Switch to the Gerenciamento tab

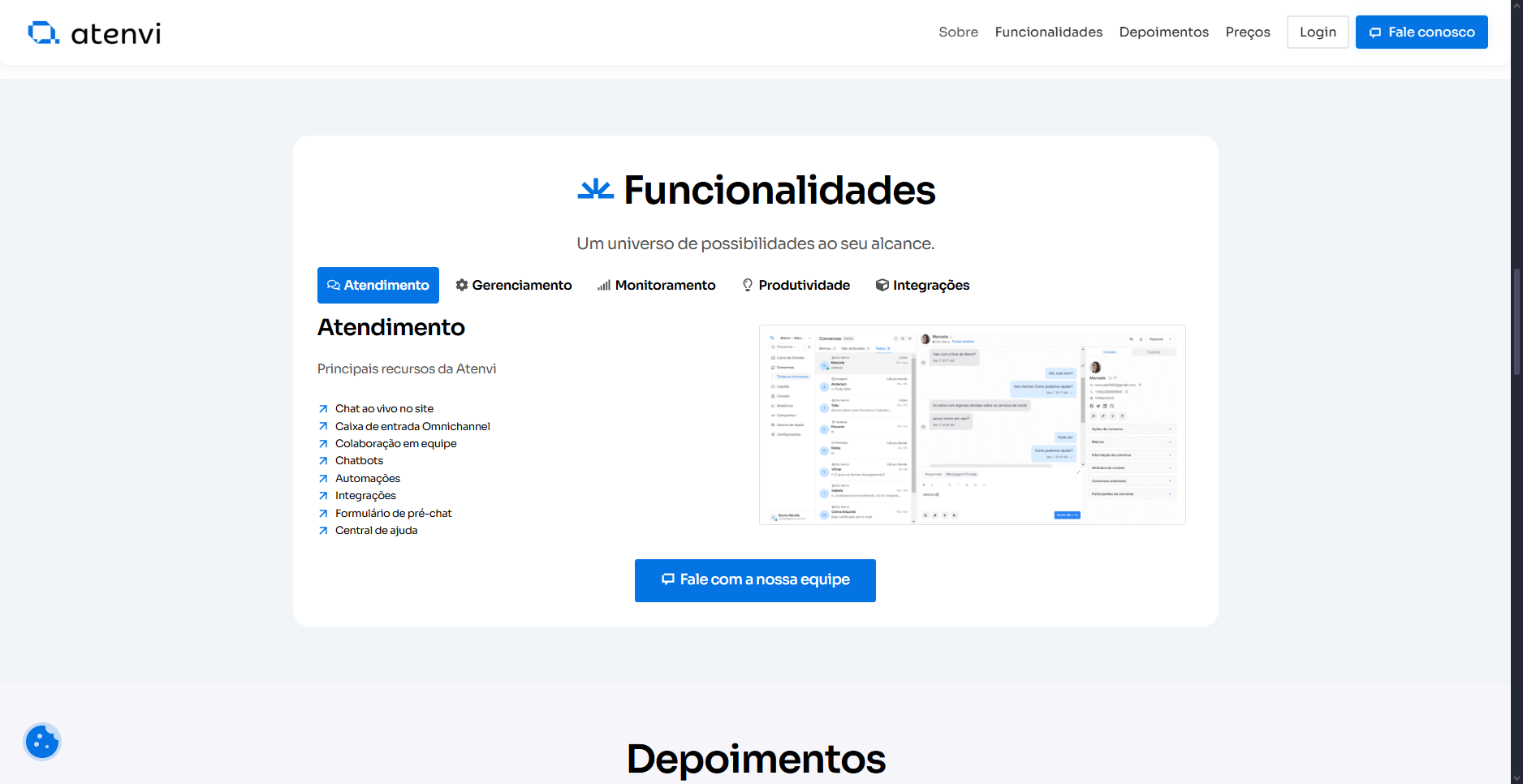point(514,285)
